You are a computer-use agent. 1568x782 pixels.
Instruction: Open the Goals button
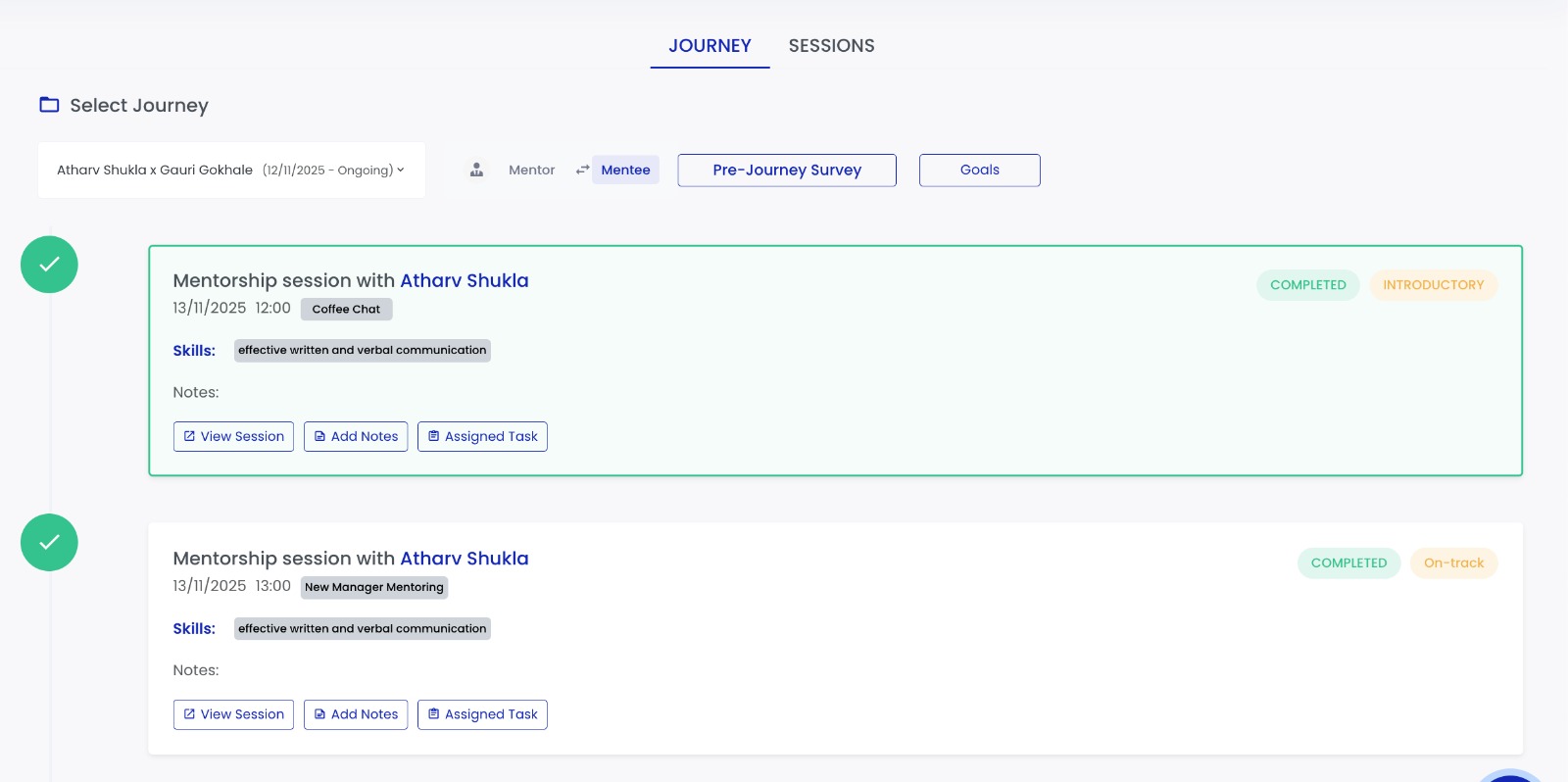pos(980,170)
